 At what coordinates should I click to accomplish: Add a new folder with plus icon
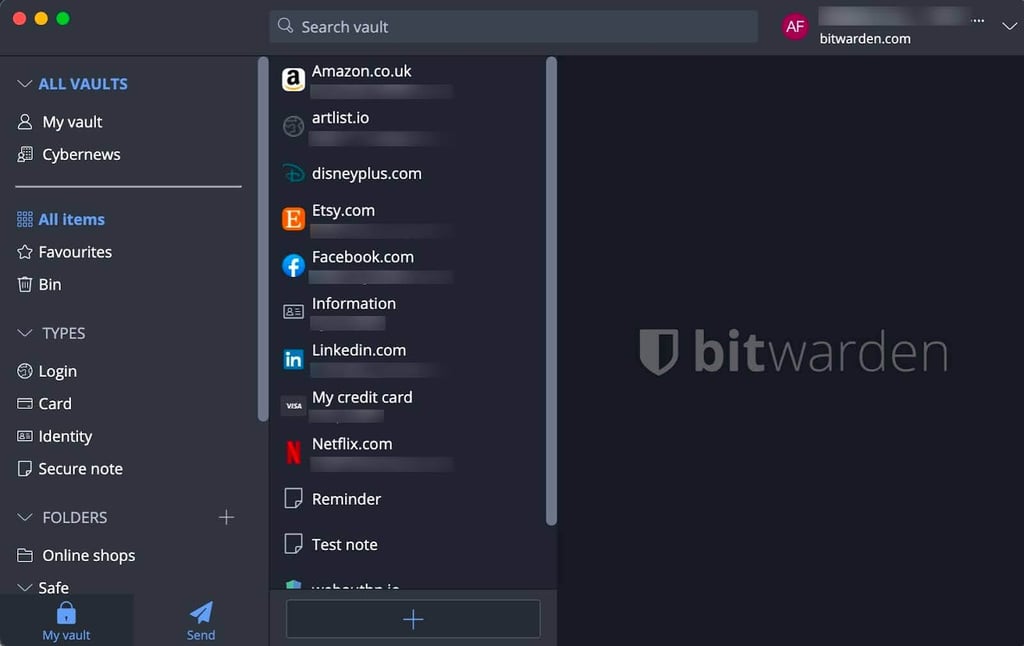tap(226, 517)
